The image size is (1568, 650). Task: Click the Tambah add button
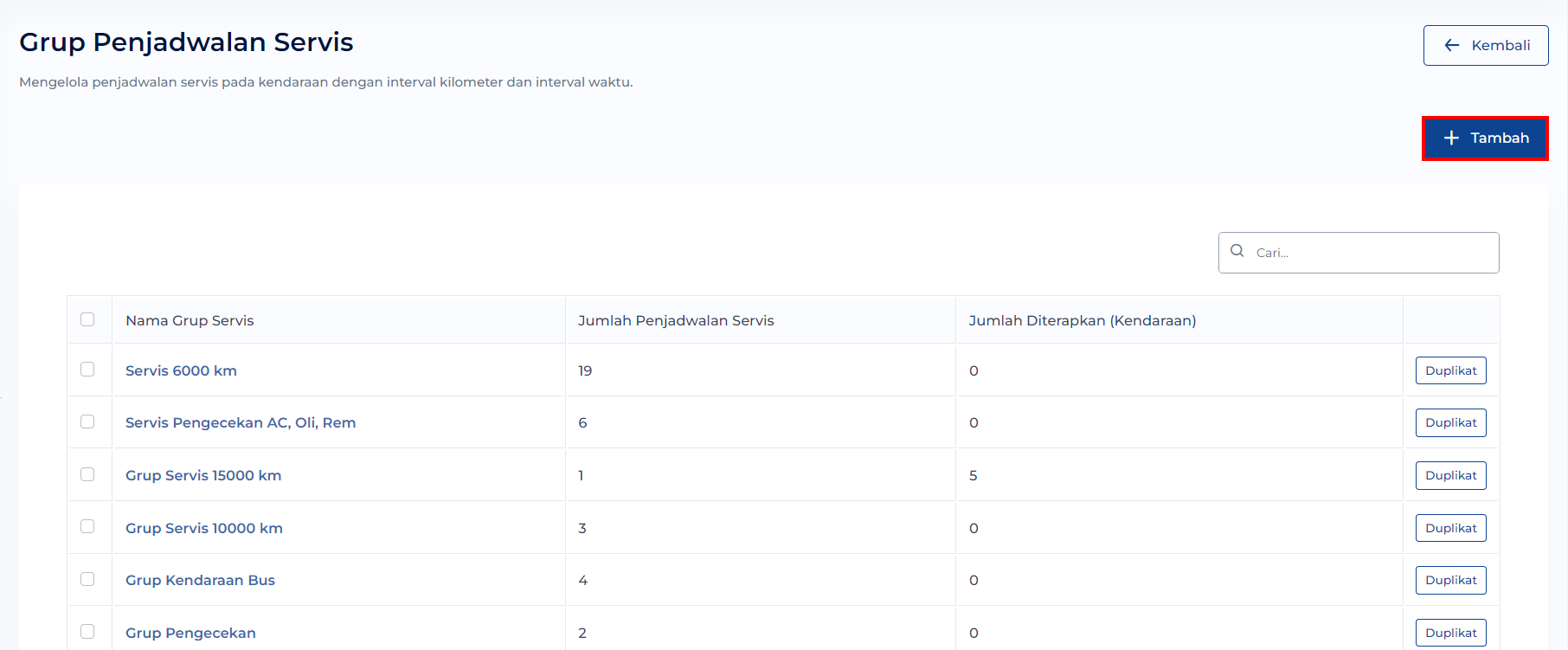1485,138
